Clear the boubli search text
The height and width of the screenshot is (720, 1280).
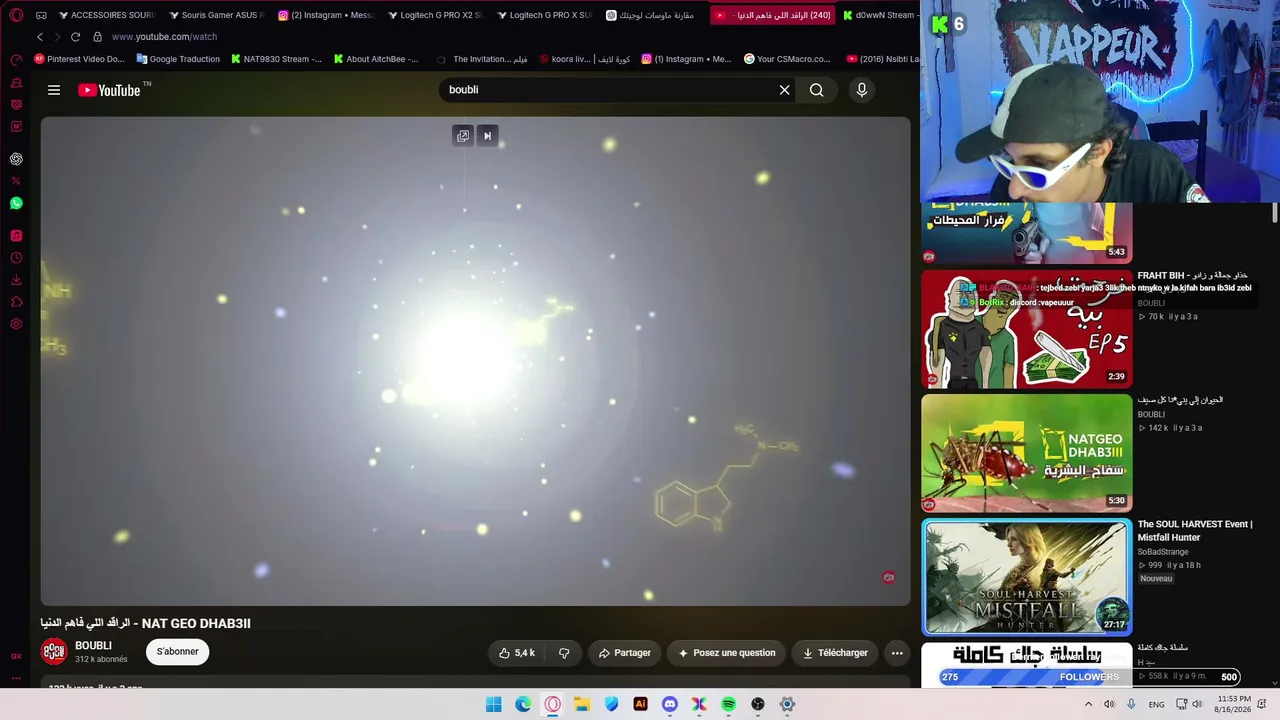tap(784, 90)
